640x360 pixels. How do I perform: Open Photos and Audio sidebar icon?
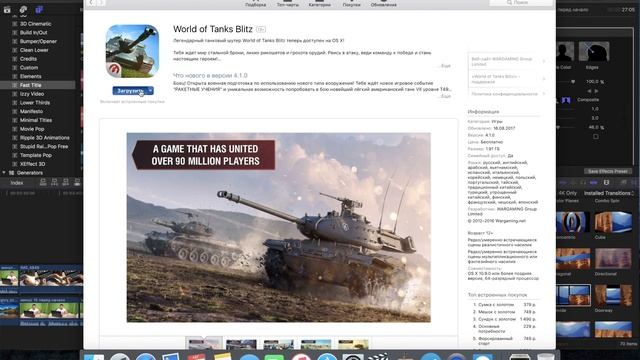(x=23, y=9)
